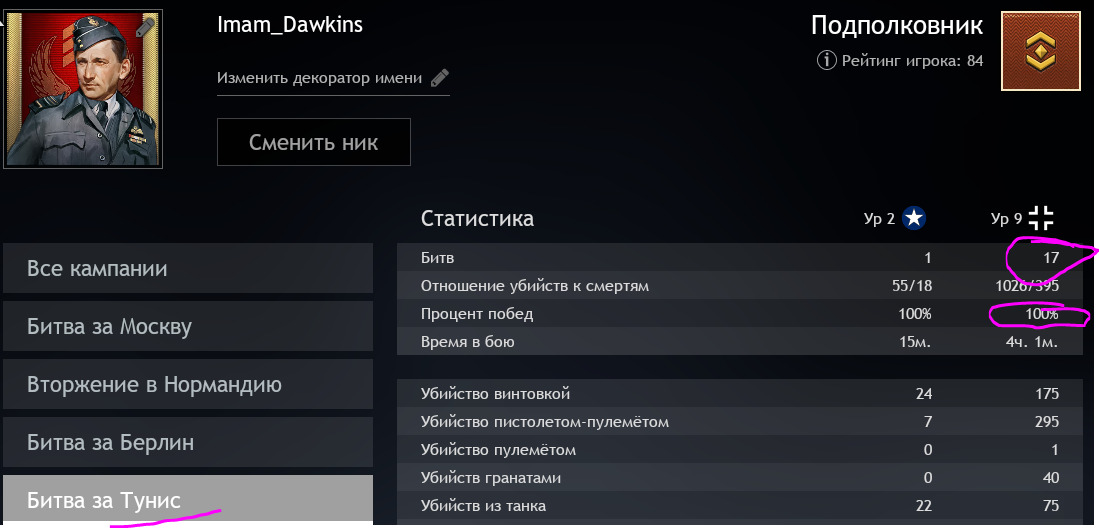Switch to "Вторжение в Нормандию" campaign
The image size is (1099, 528).
188,385
